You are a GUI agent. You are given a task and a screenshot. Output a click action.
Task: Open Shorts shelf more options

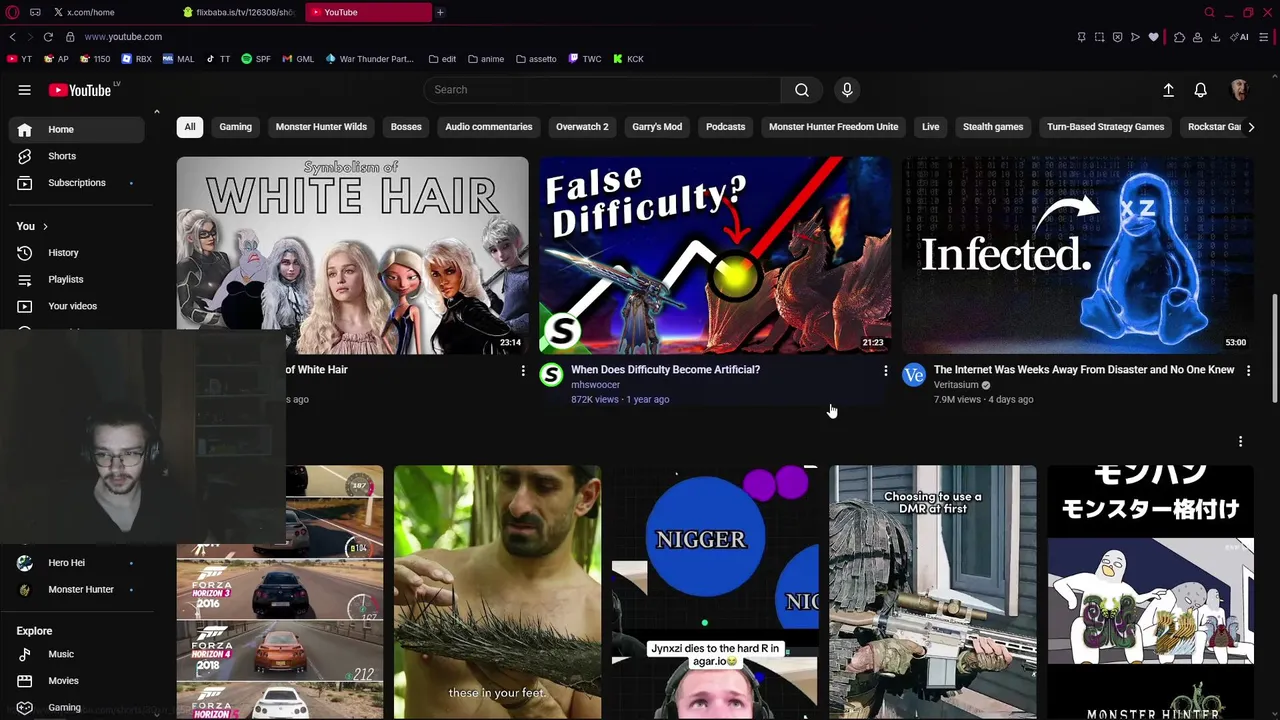click(x=1240, y=441)
